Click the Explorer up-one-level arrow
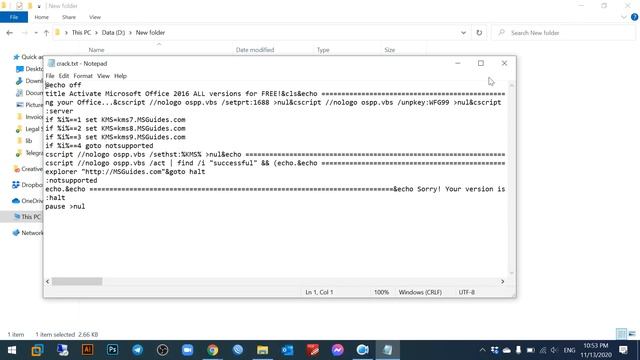Screen dimensions: 640x360 pyautogui.click(x=46, y=33)
